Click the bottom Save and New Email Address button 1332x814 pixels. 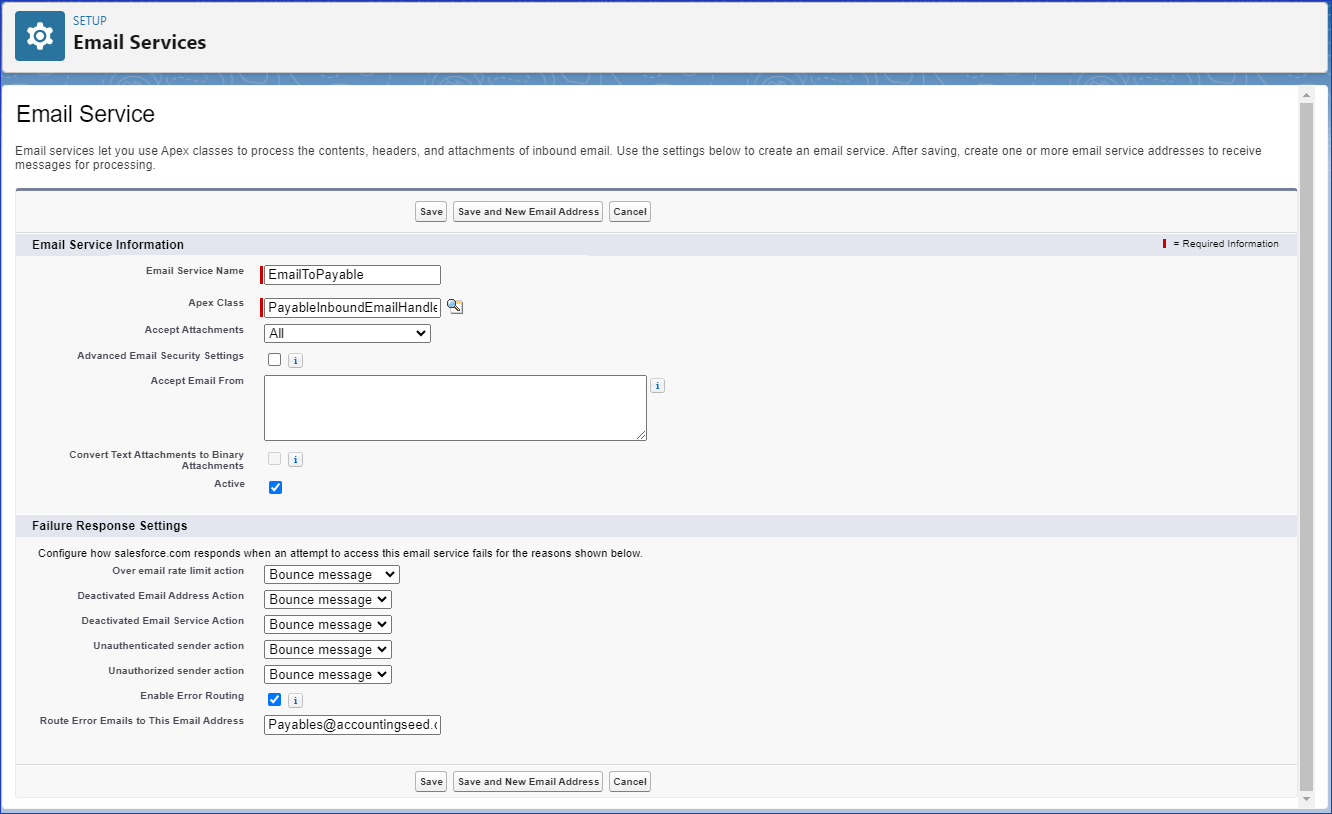click(528, 782)
